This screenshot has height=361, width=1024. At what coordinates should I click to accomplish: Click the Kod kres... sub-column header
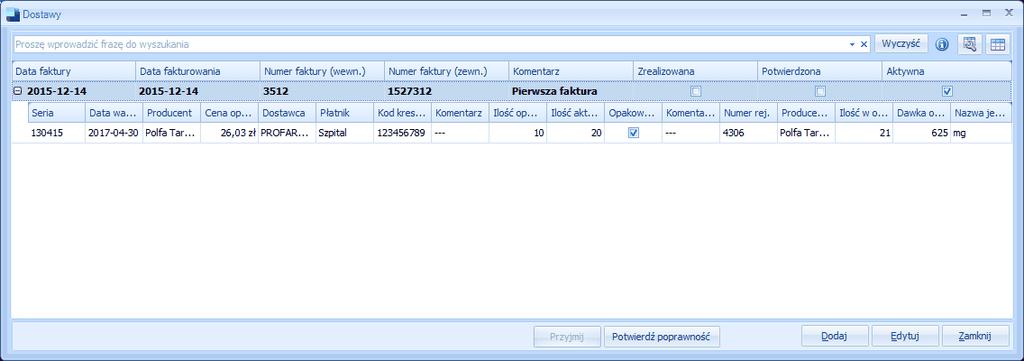coord(402,113)
